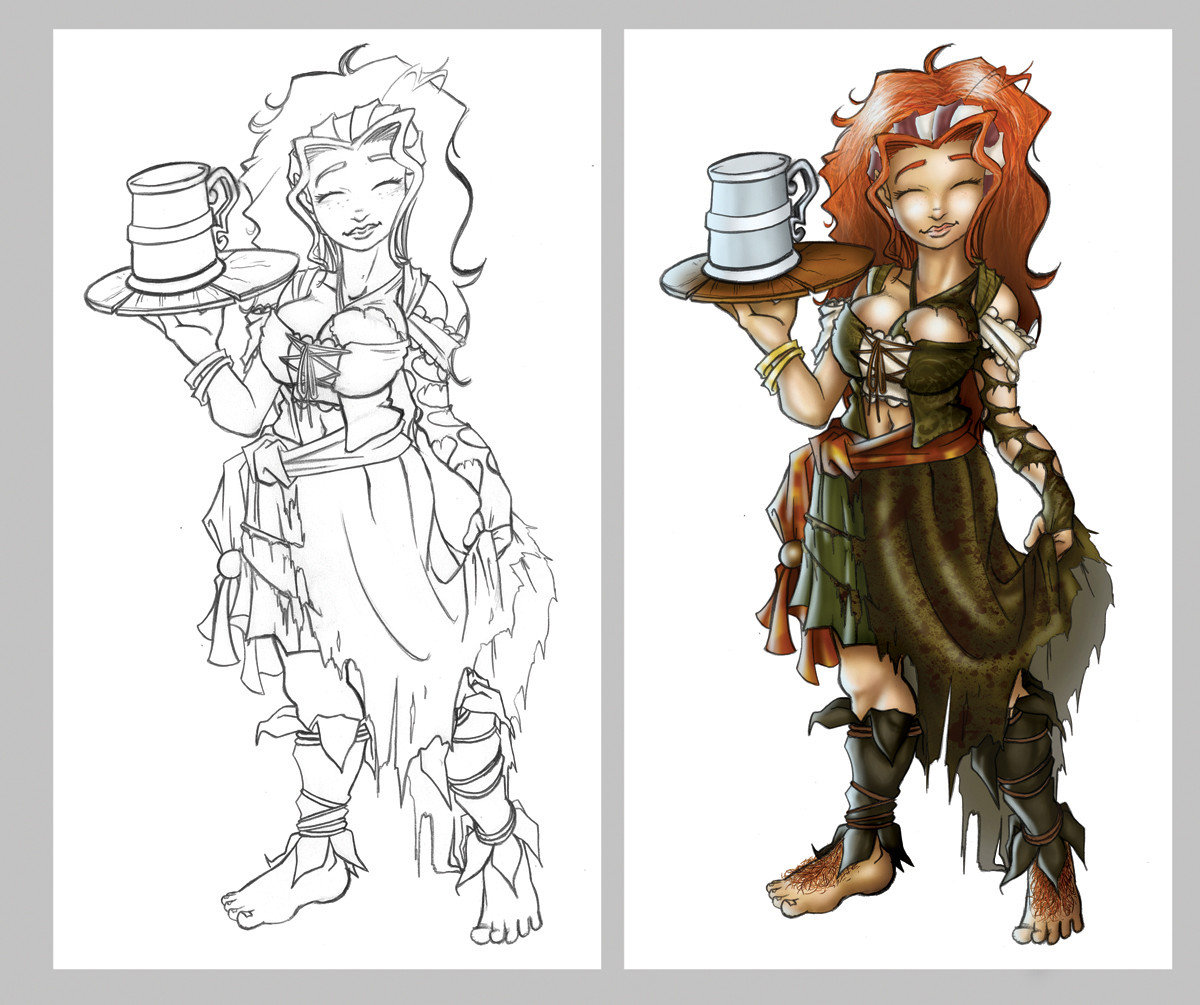Select the black-and-white line art drawing
1200x1005 pixels.
(327, 499)
